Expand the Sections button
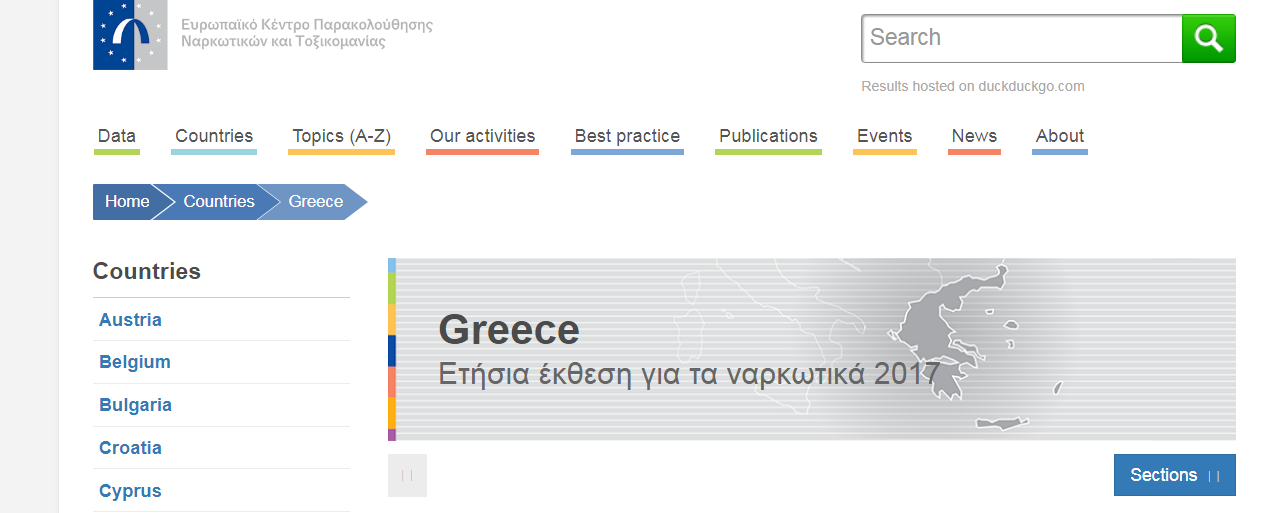This screenshot has height=513, width=1271. (1175, 475)
